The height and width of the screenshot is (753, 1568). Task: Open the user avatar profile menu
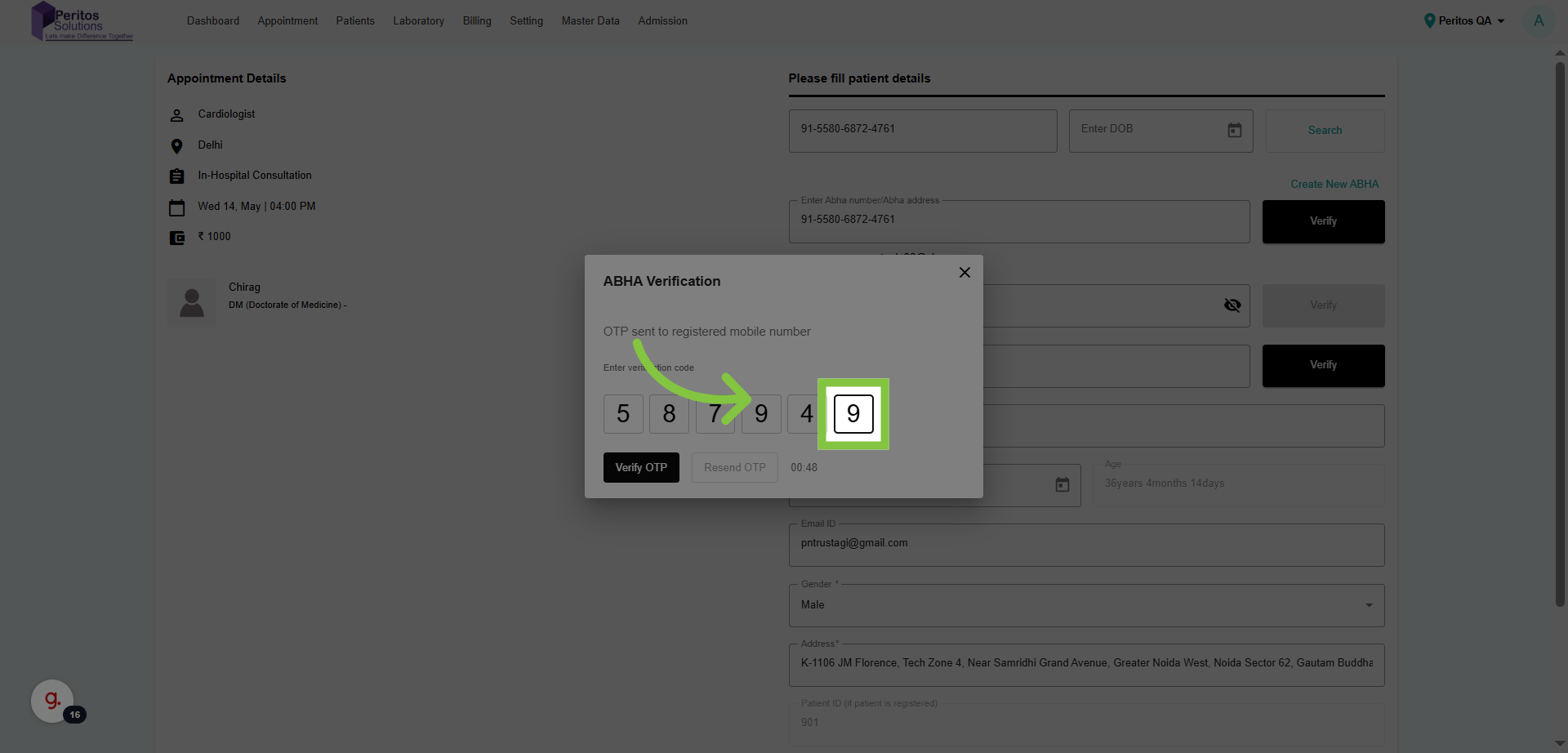tap(1539, 21)
